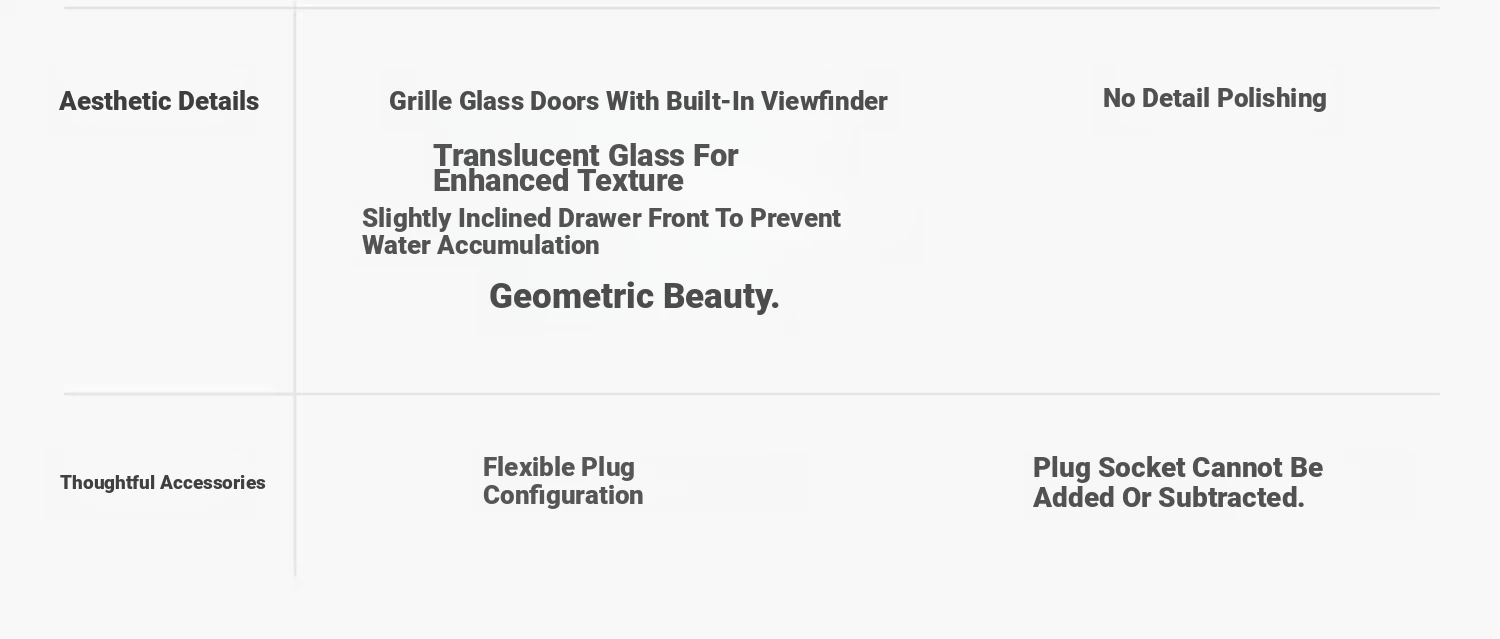Click the "Aesthetic Details" row heading
The height and width of the screenshot is (639, 1500).
pyautogui.click(x=159, y=101)
